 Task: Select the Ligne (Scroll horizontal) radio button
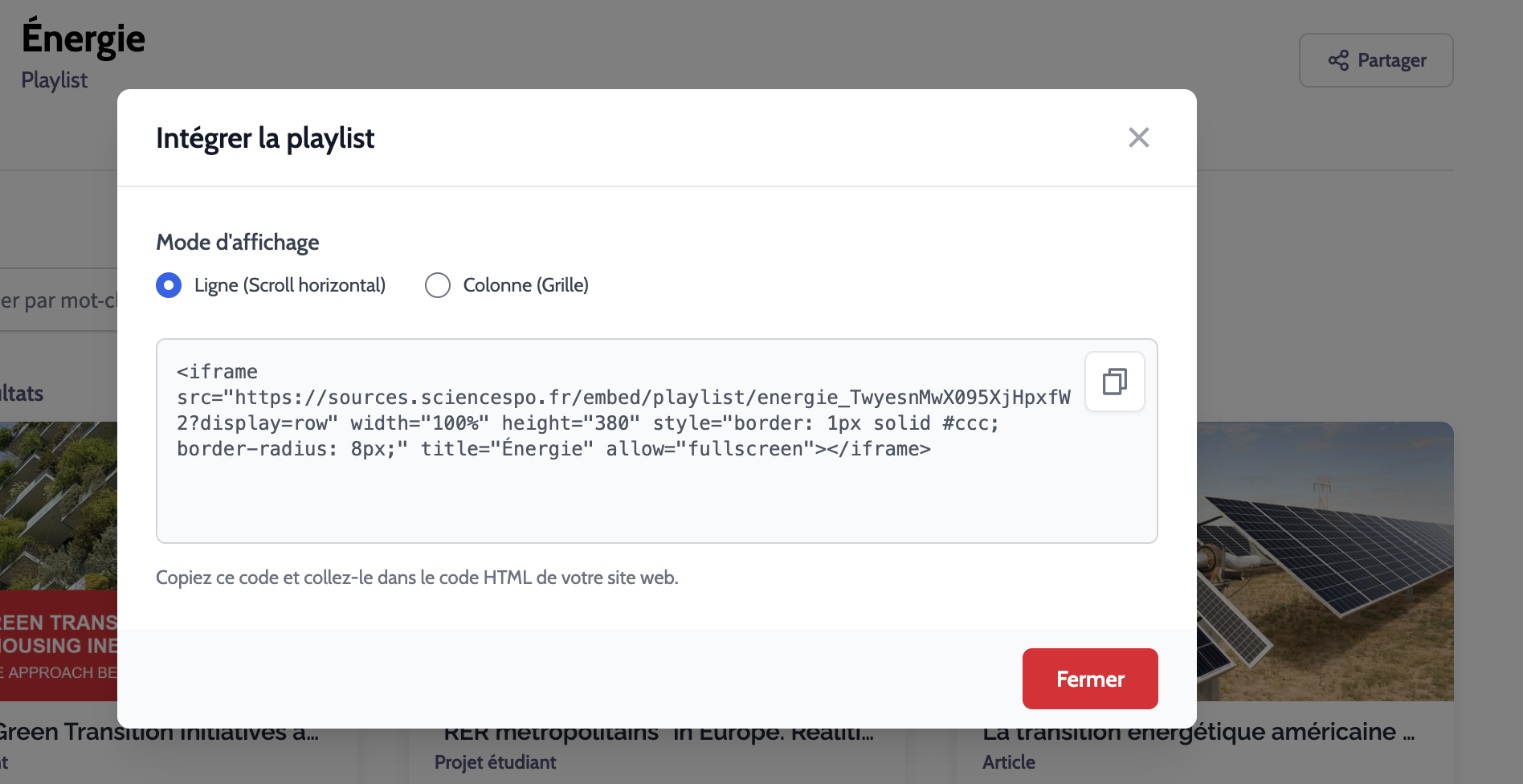169,285
